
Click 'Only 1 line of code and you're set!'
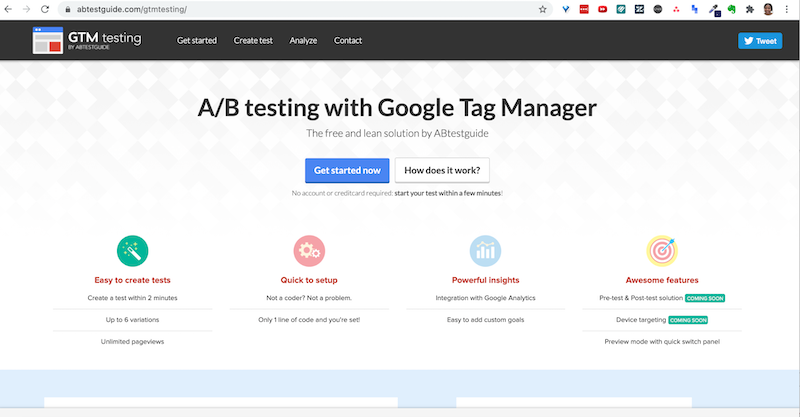309,320
